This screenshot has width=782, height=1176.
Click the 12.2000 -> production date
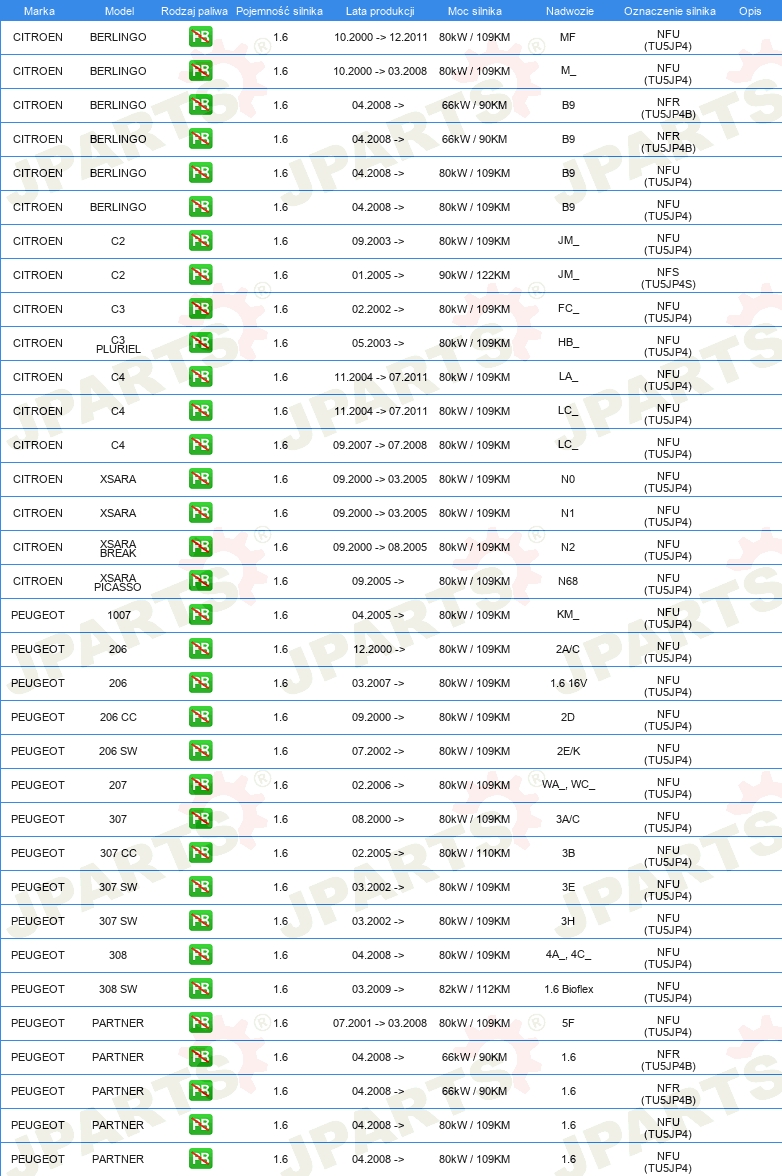pos(379,649)
